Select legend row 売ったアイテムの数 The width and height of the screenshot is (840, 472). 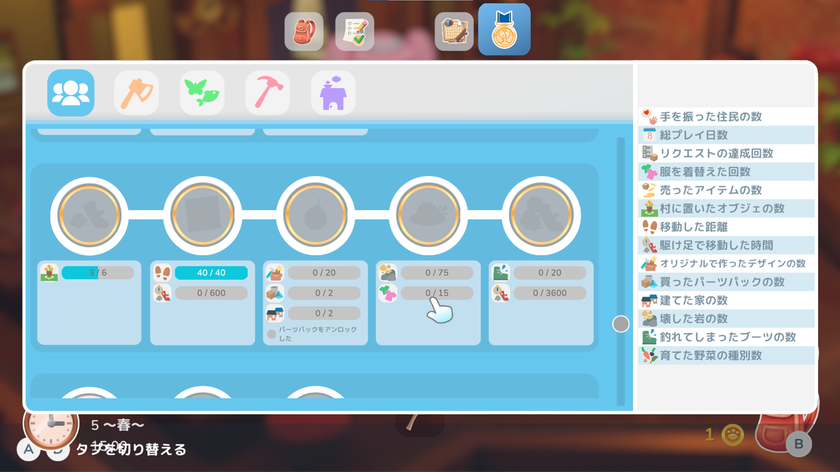(x=726, y=190)
